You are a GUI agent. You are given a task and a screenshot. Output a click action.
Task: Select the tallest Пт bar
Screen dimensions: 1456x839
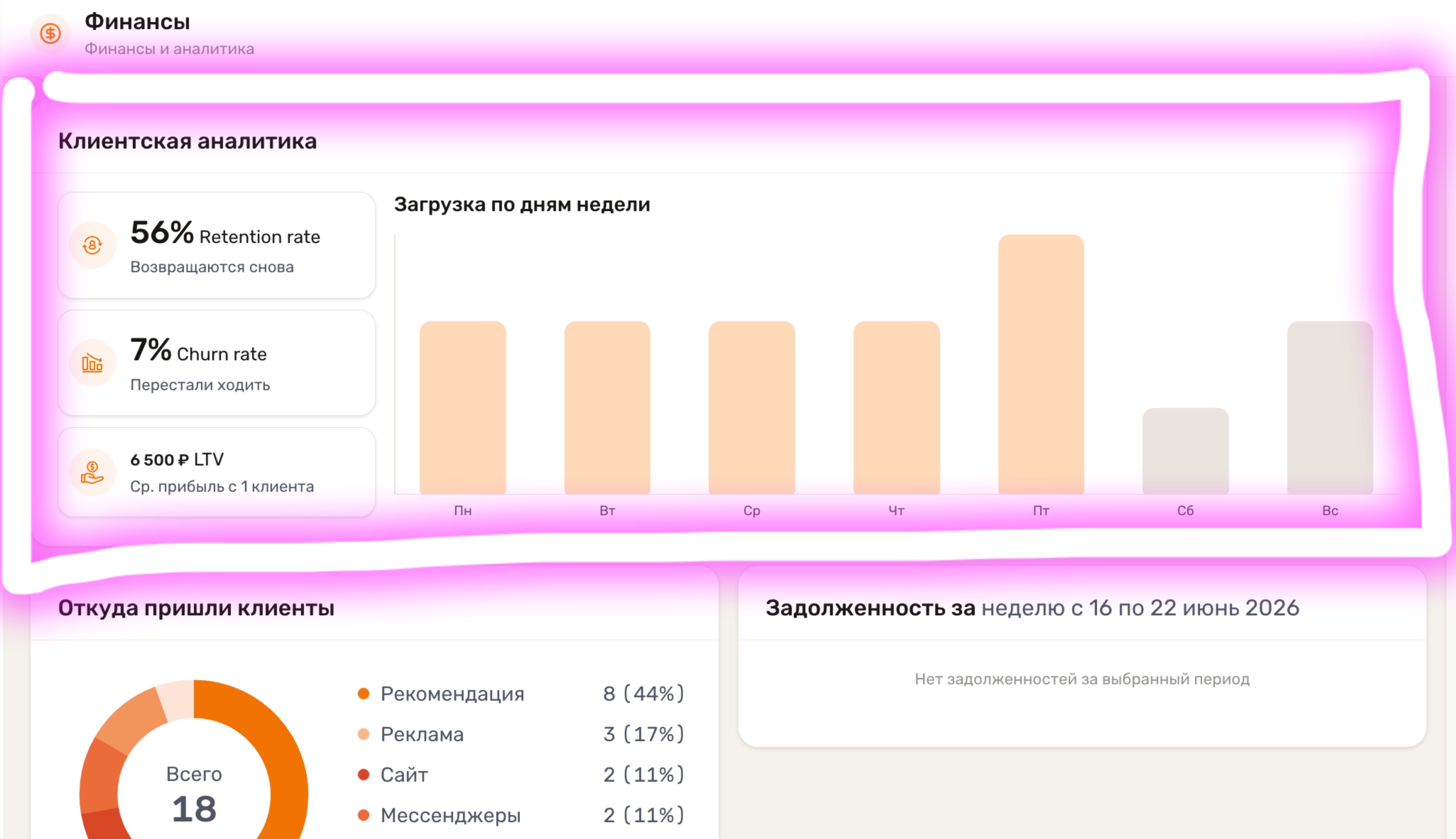tap(1041, 364)
